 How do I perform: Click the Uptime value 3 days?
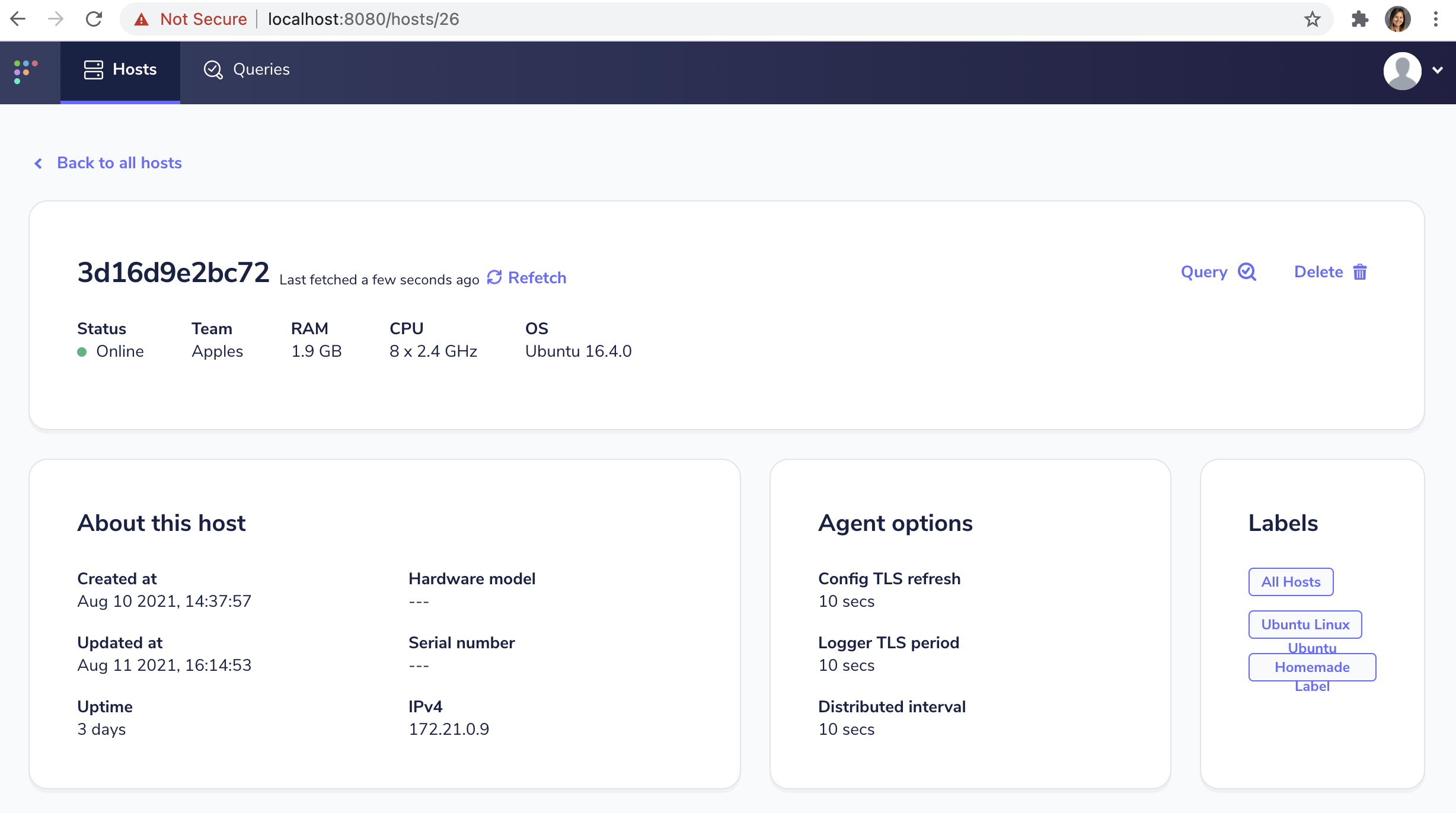(101, 729)
